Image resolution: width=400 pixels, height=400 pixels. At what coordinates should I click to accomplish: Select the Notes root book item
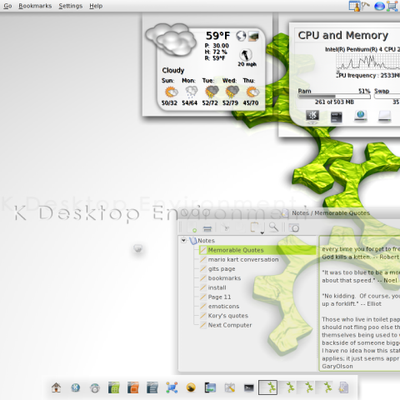tap(203, 240)
